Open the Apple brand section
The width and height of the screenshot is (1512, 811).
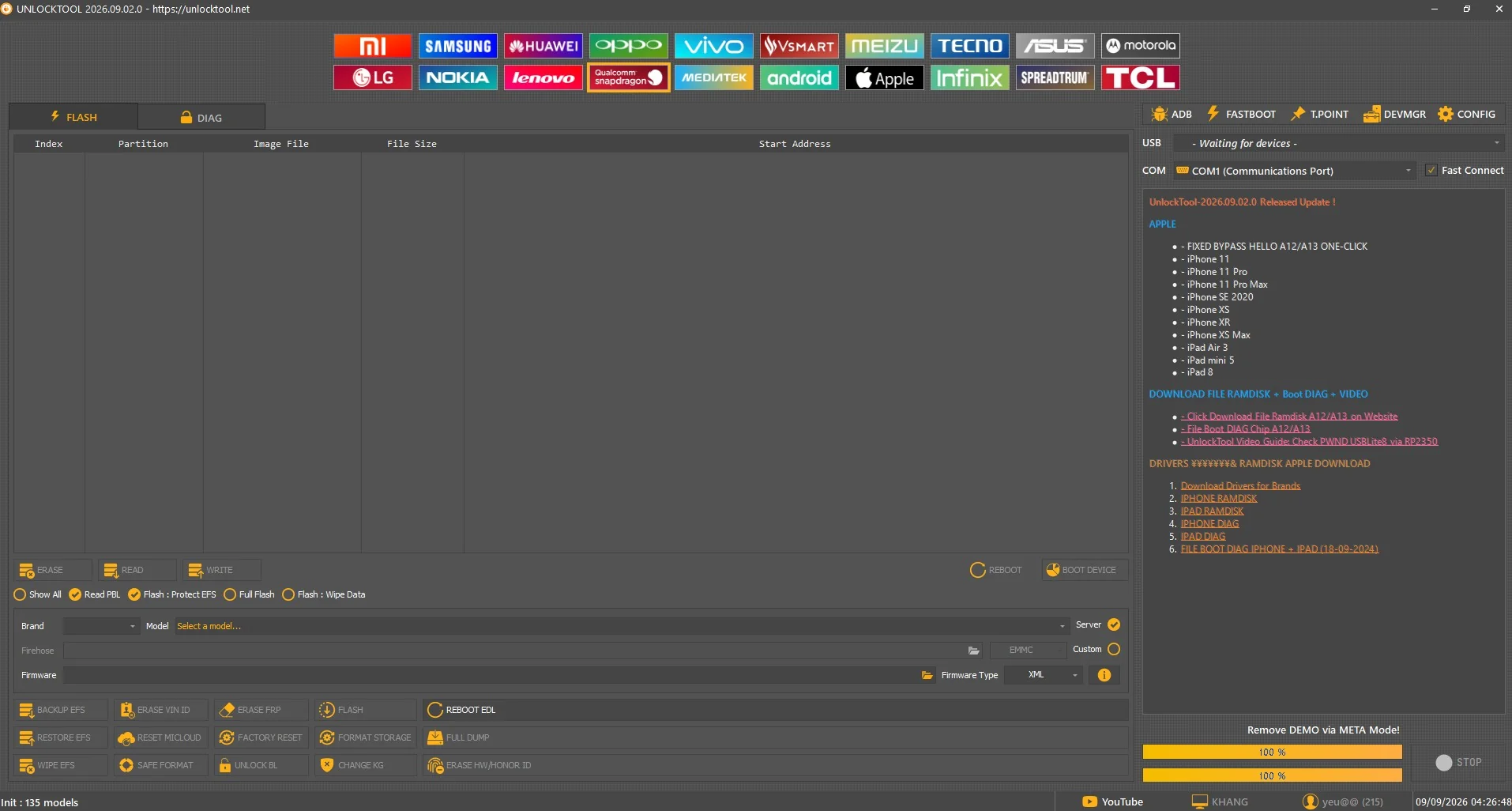tap(884, 77)
